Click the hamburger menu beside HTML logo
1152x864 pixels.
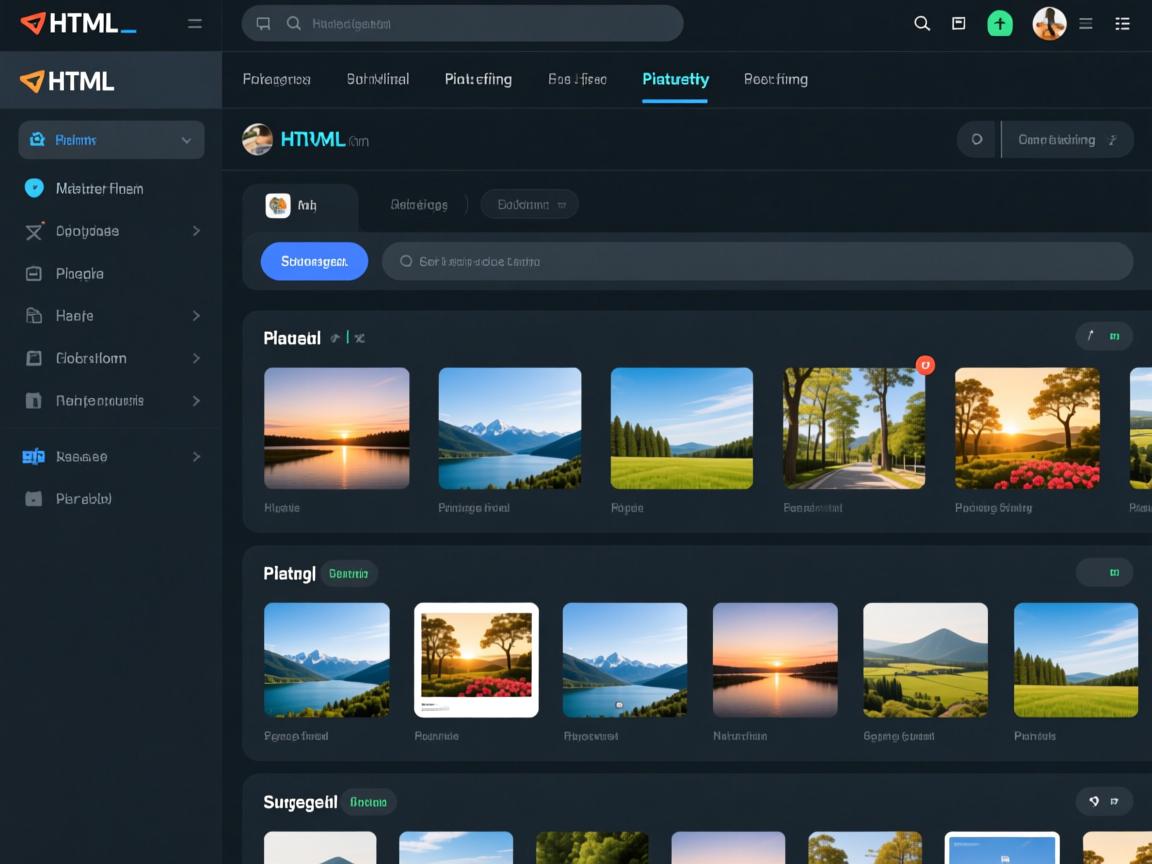pyautogui.click(x=195, y=24)
